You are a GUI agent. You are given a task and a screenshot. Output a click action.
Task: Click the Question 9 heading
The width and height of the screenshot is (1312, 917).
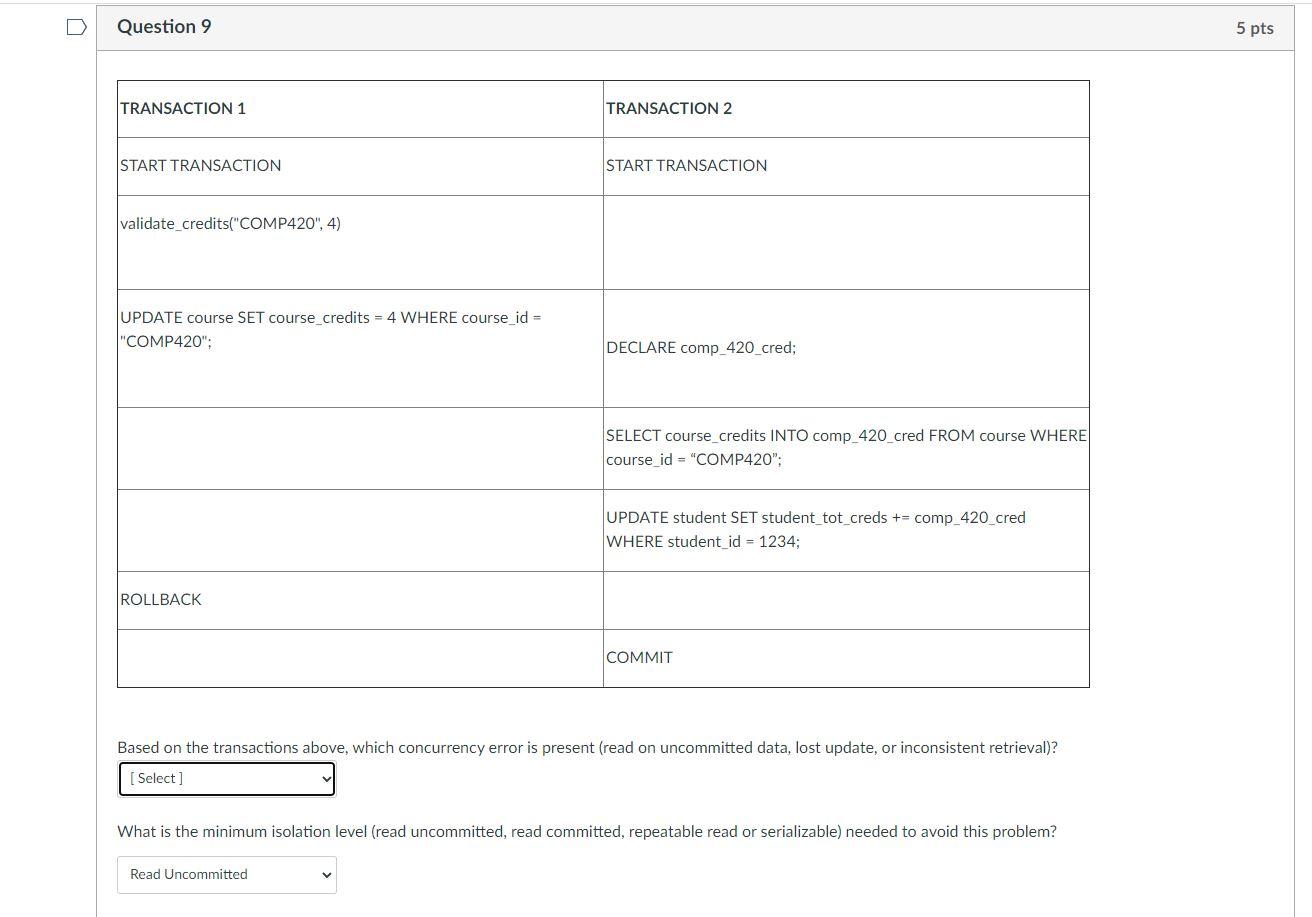[x=164, y=27]
